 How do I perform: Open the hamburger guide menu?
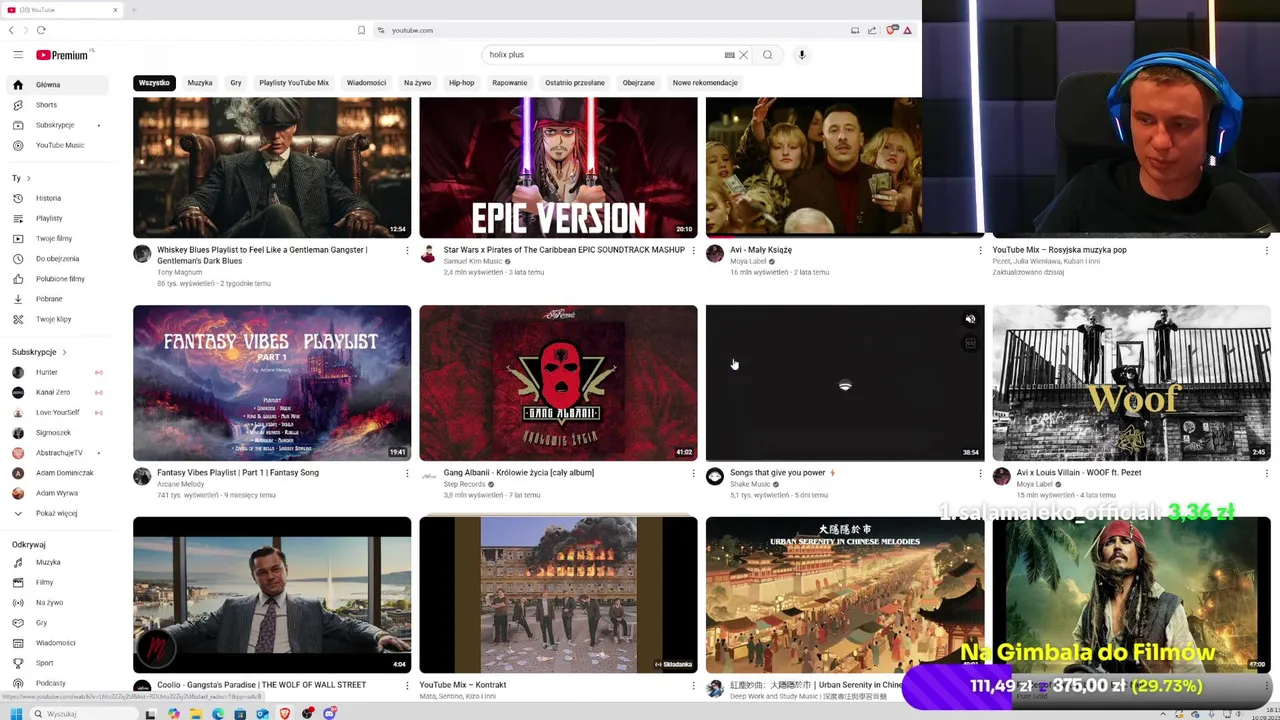coord(17,55)
